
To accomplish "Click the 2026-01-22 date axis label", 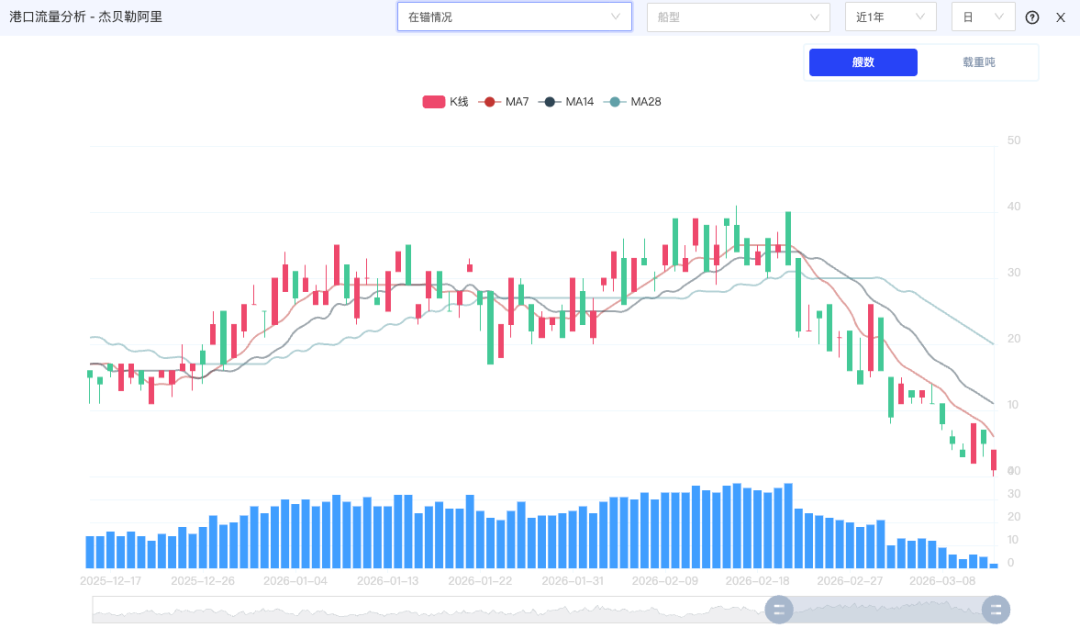I will pyautogui.click(x=480, y=580).
